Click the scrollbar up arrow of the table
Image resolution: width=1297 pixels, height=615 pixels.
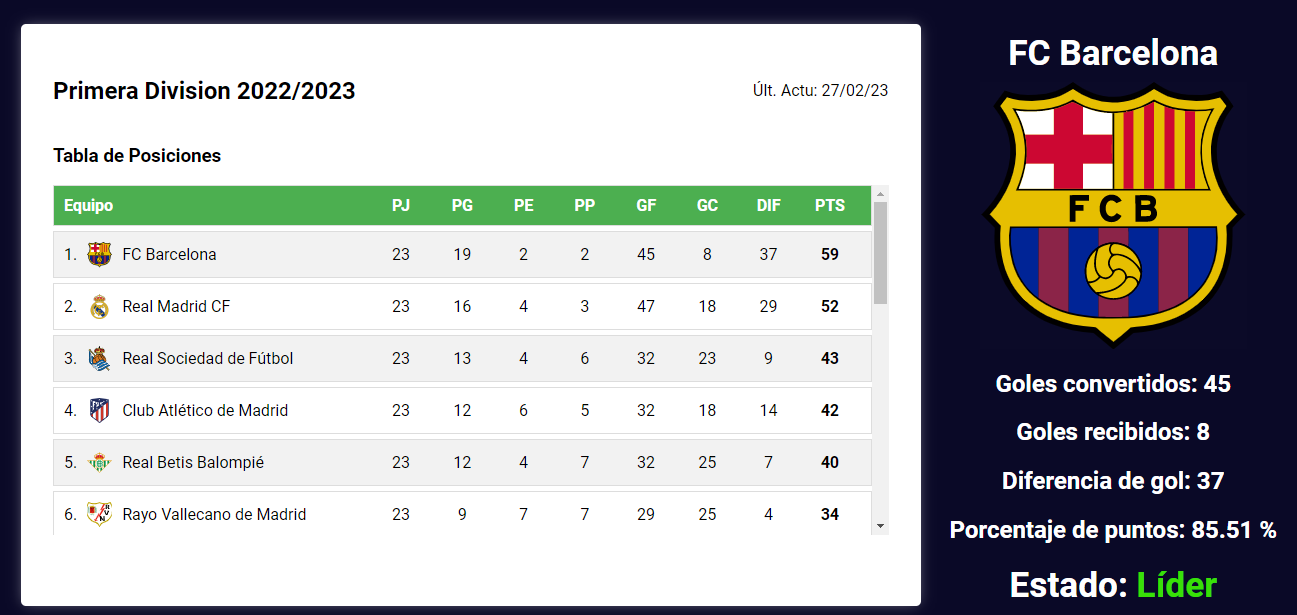tap(880, 194)
